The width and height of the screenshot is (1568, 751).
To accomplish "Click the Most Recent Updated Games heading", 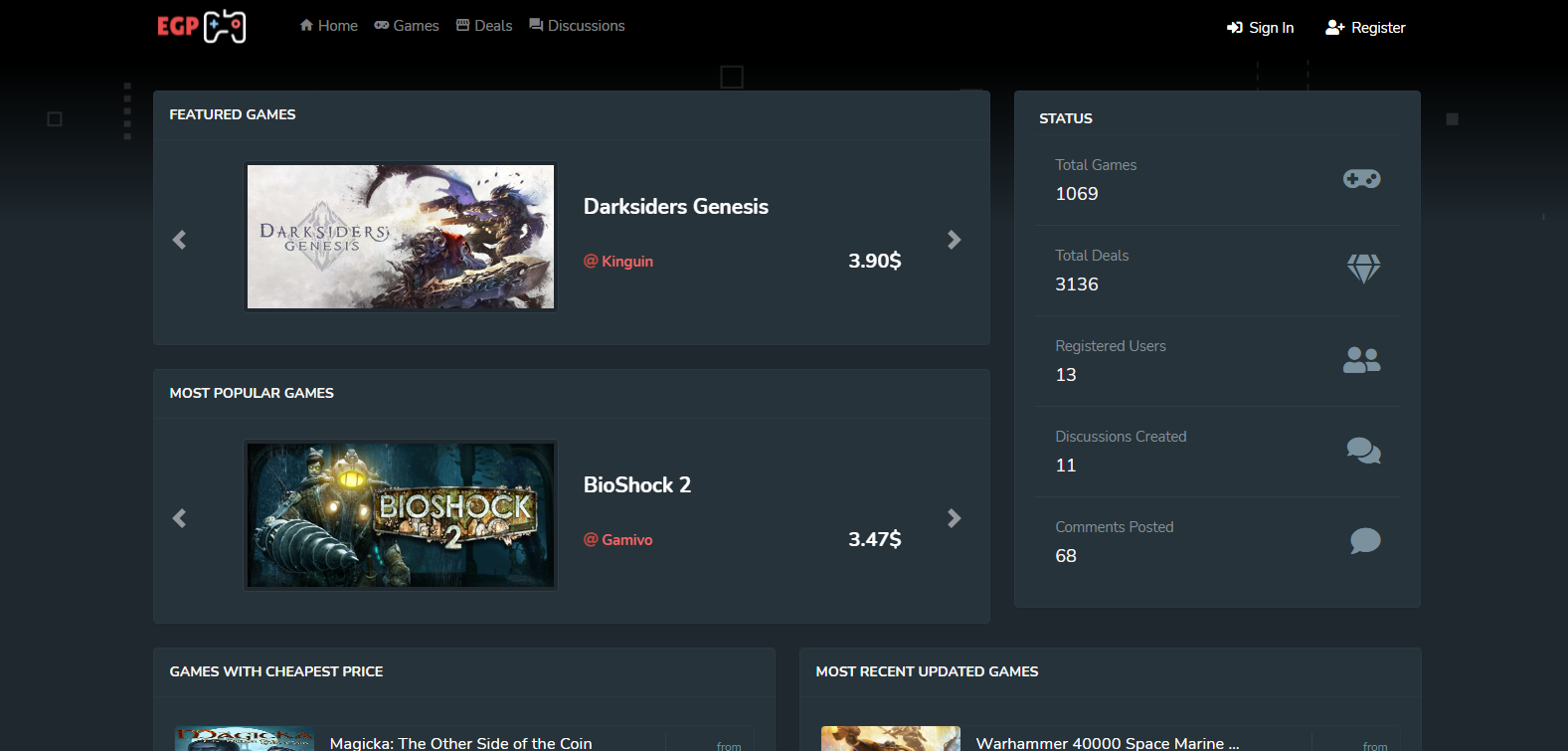I will pos(927,671).
